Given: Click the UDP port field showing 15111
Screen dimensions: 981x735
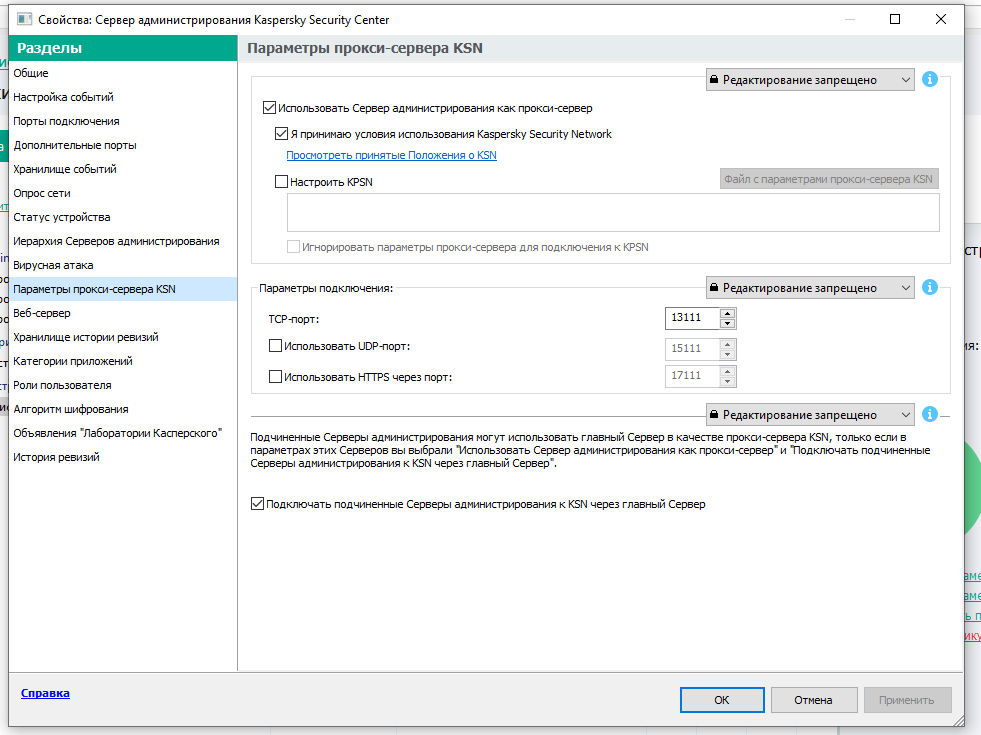Looking at the screenshot, I should tap(693, 348).
